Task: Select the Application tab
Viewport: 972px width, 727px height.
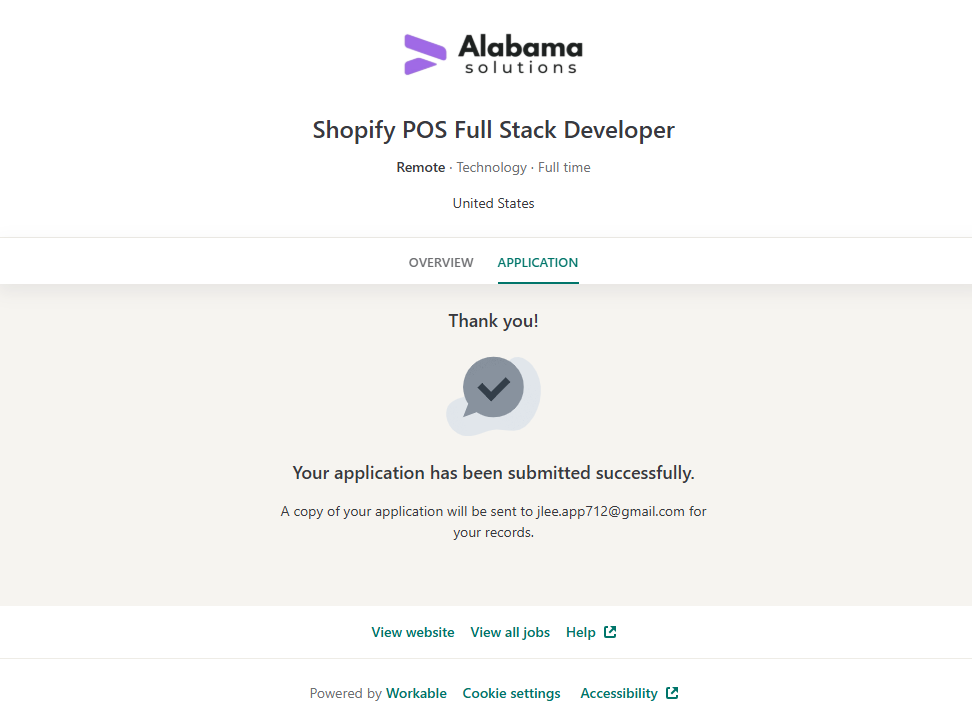Action: click(x=538, y=263)
